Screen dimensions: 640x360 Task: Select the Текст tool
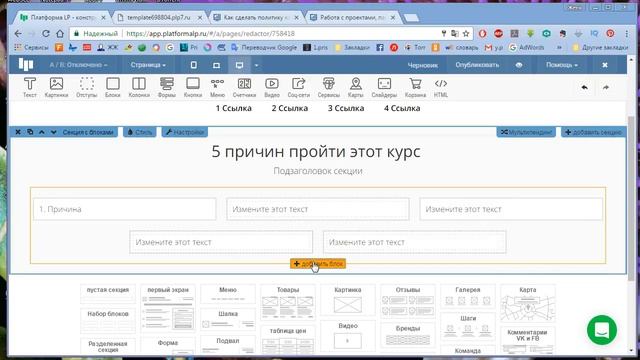tap(29, 87)
